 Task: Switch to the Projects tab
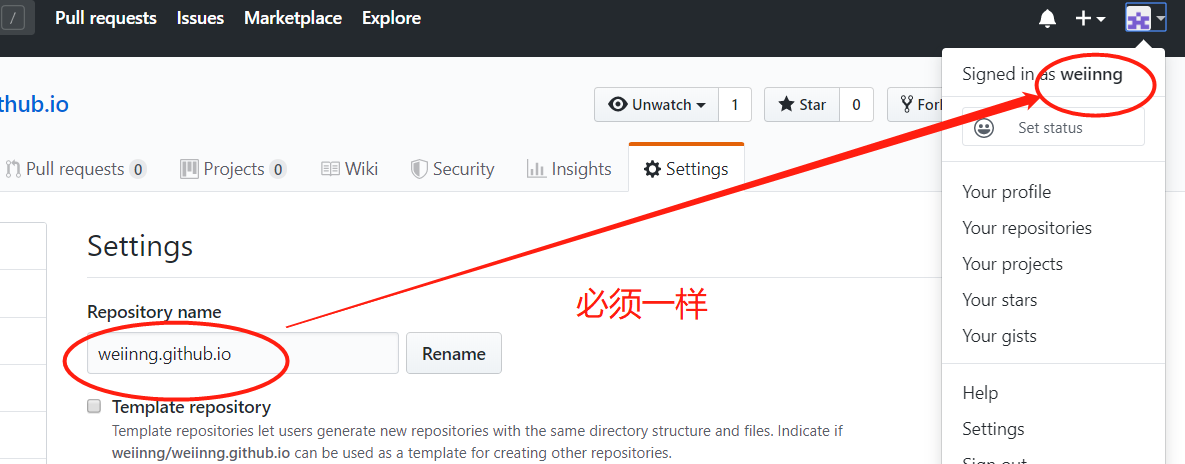coord(233,169)
